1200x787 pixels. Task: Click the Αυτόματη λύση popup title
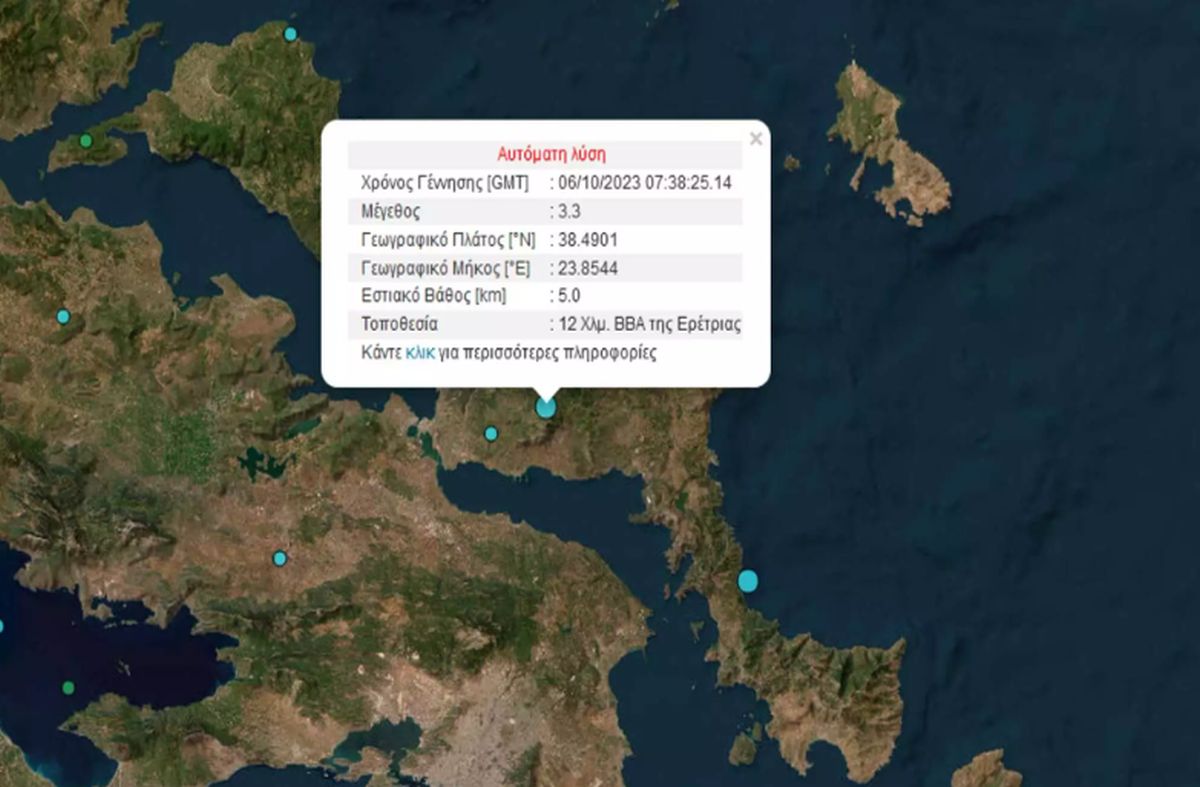click(x=551, y=152)
